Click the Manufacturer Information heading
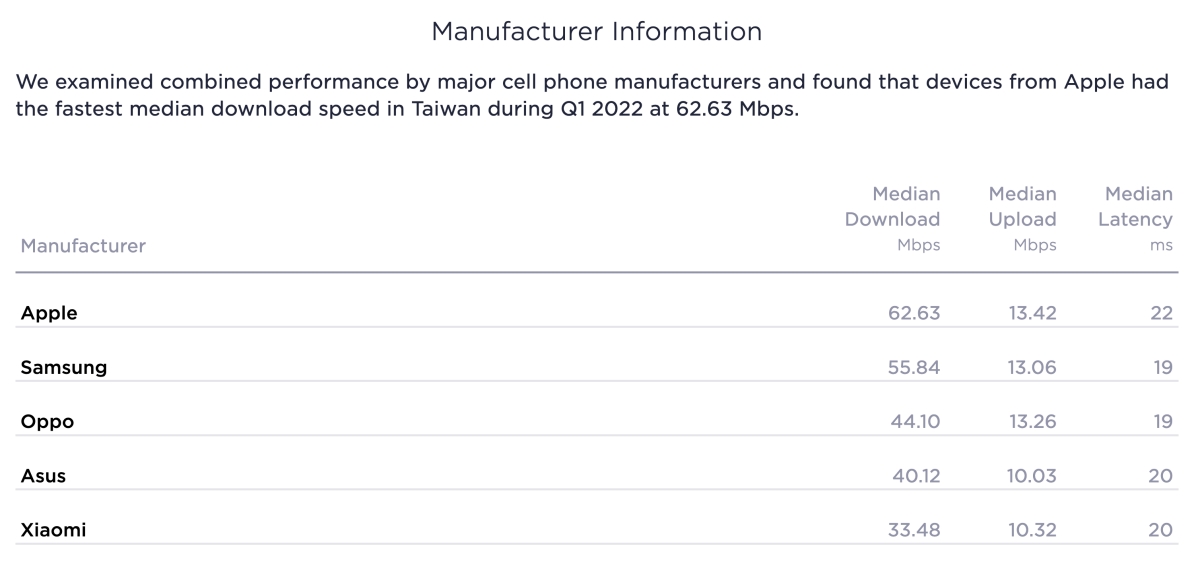Viewport: 1200px width, 569px height. click(x=596, y=32)
